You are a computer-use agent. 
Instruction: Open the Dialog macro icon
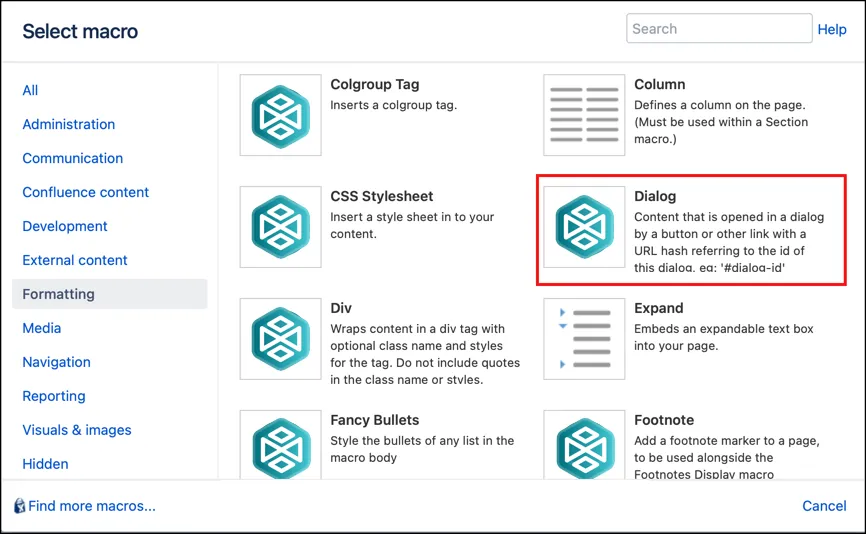(x=584, y=227)
